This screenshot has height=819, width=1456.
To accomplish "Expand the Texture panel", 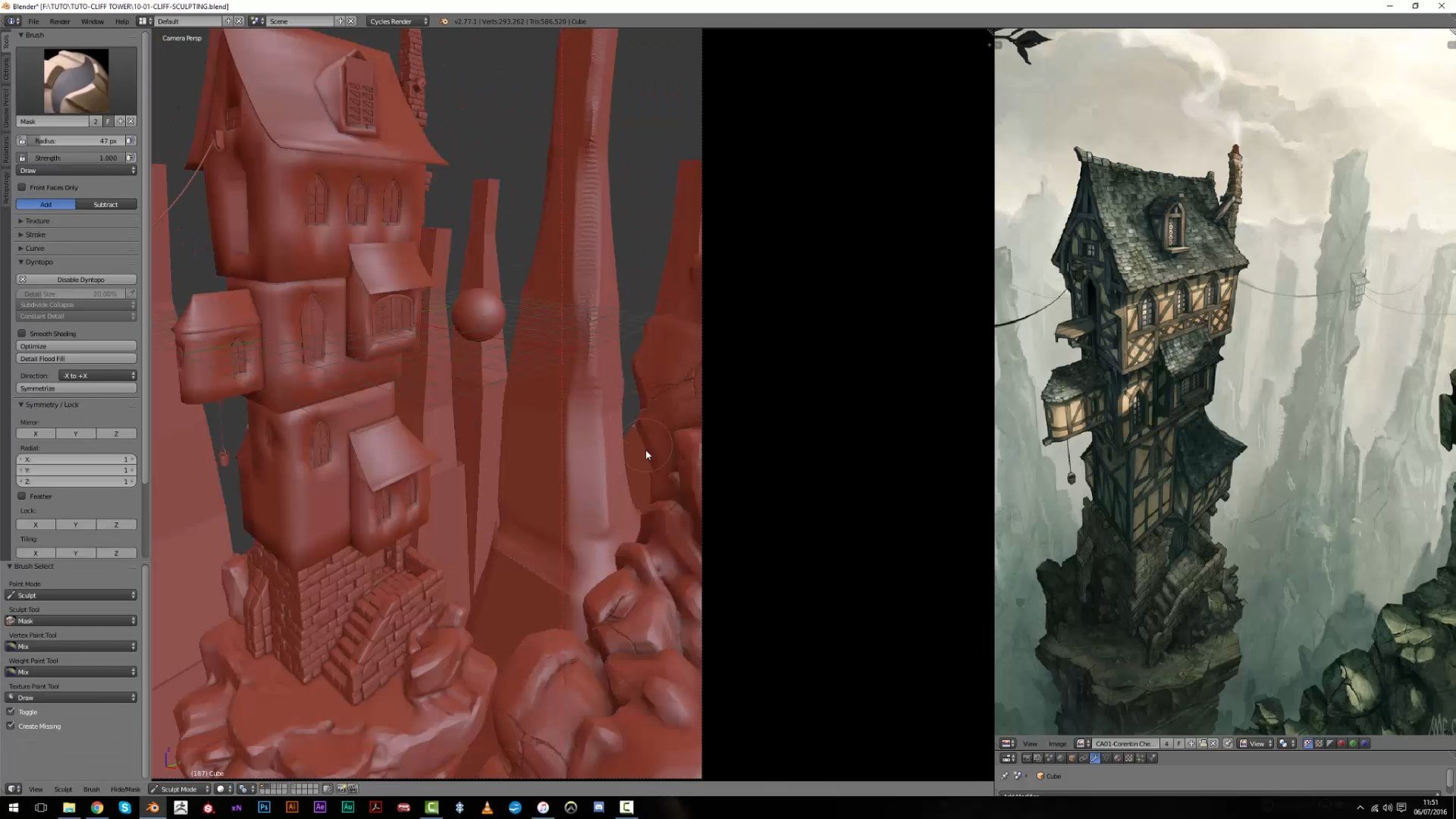I will tap(36, 221).
